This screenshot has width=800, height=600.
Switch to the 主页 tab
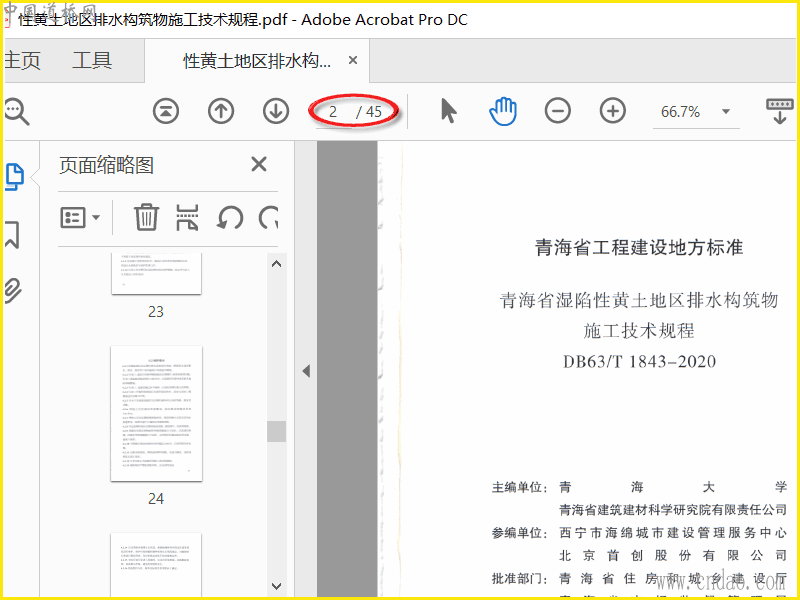click(22, 60)
